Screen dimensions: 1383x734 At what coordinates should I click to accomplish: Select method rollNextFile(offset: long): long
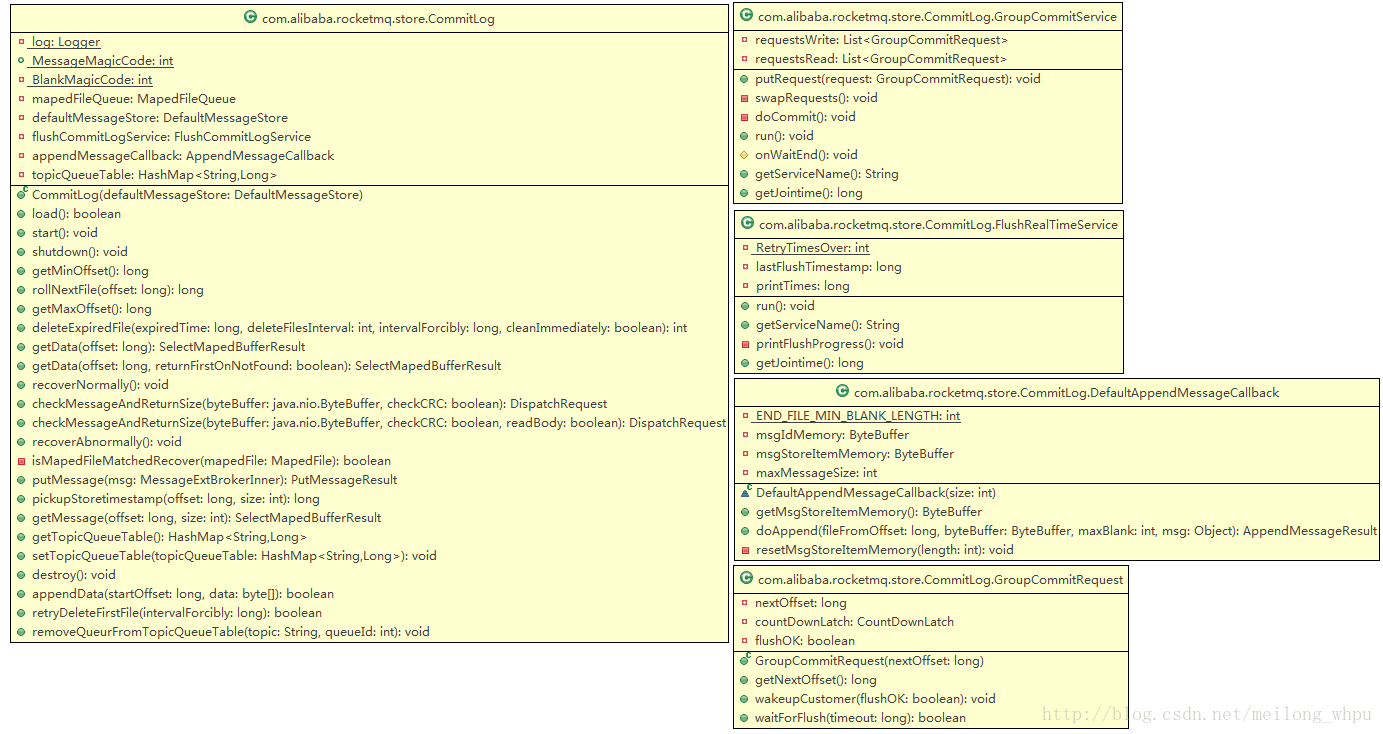point(118,290)
